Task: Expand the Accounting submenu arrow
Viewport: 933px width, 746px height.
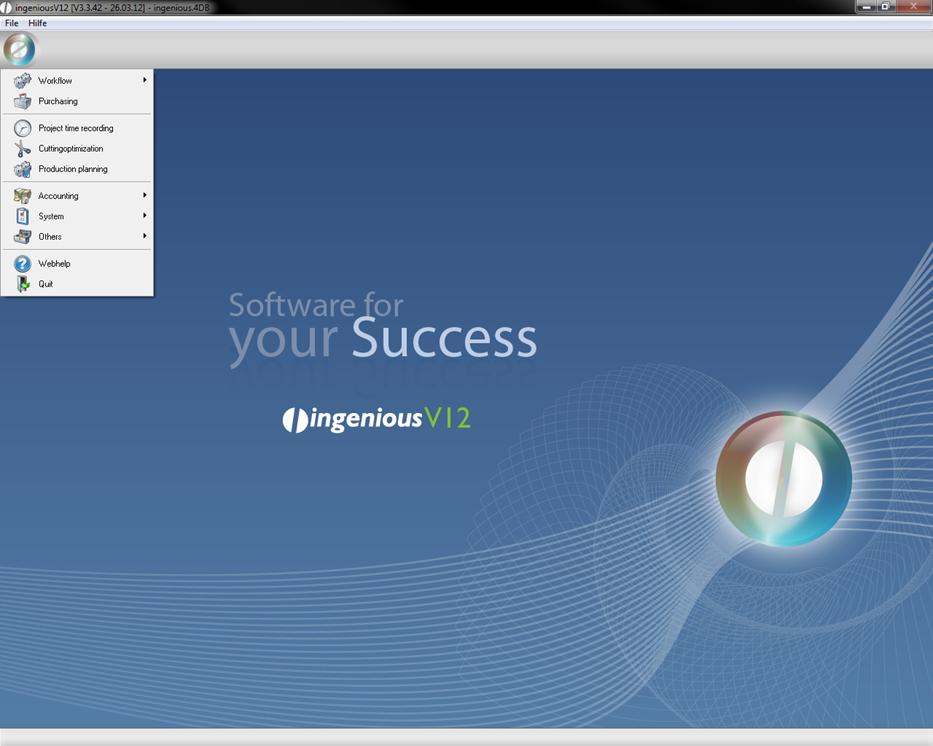Action: point(145,196)
